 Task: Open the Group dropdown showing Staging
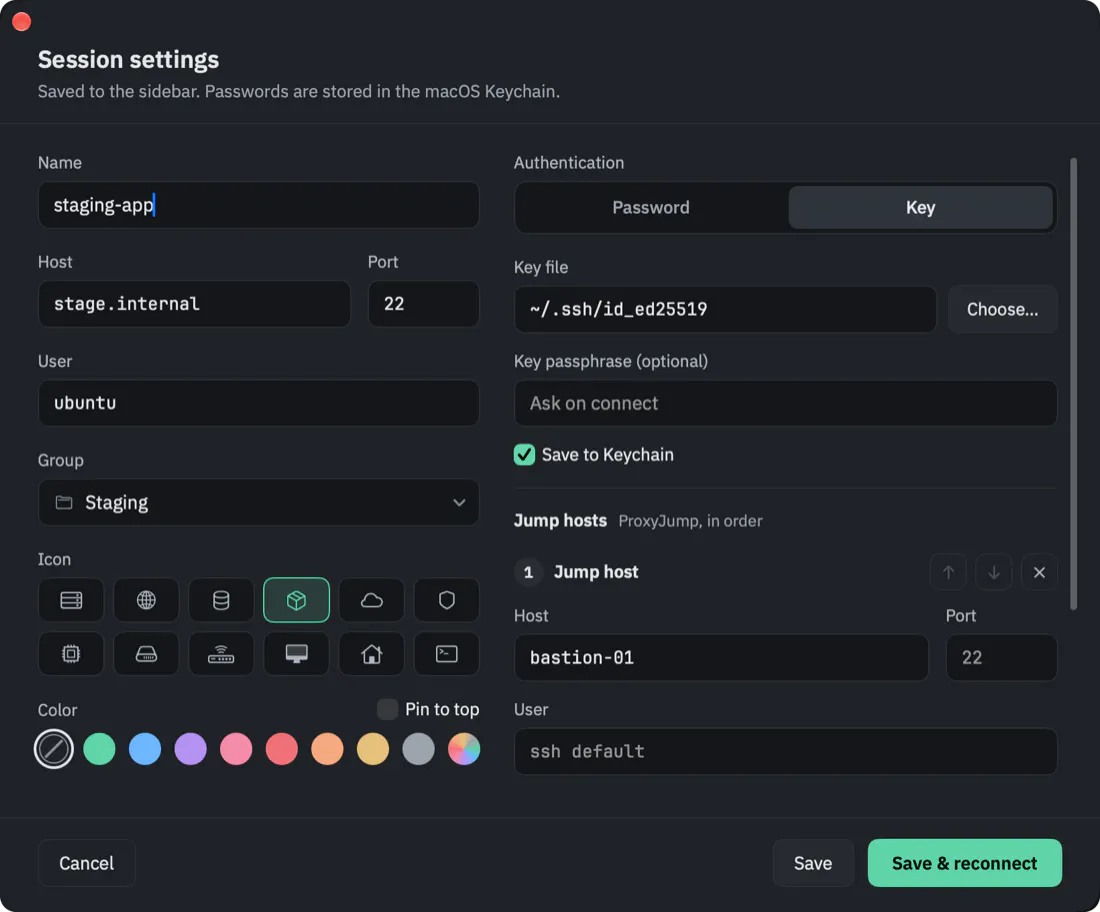tap(259, 502)
